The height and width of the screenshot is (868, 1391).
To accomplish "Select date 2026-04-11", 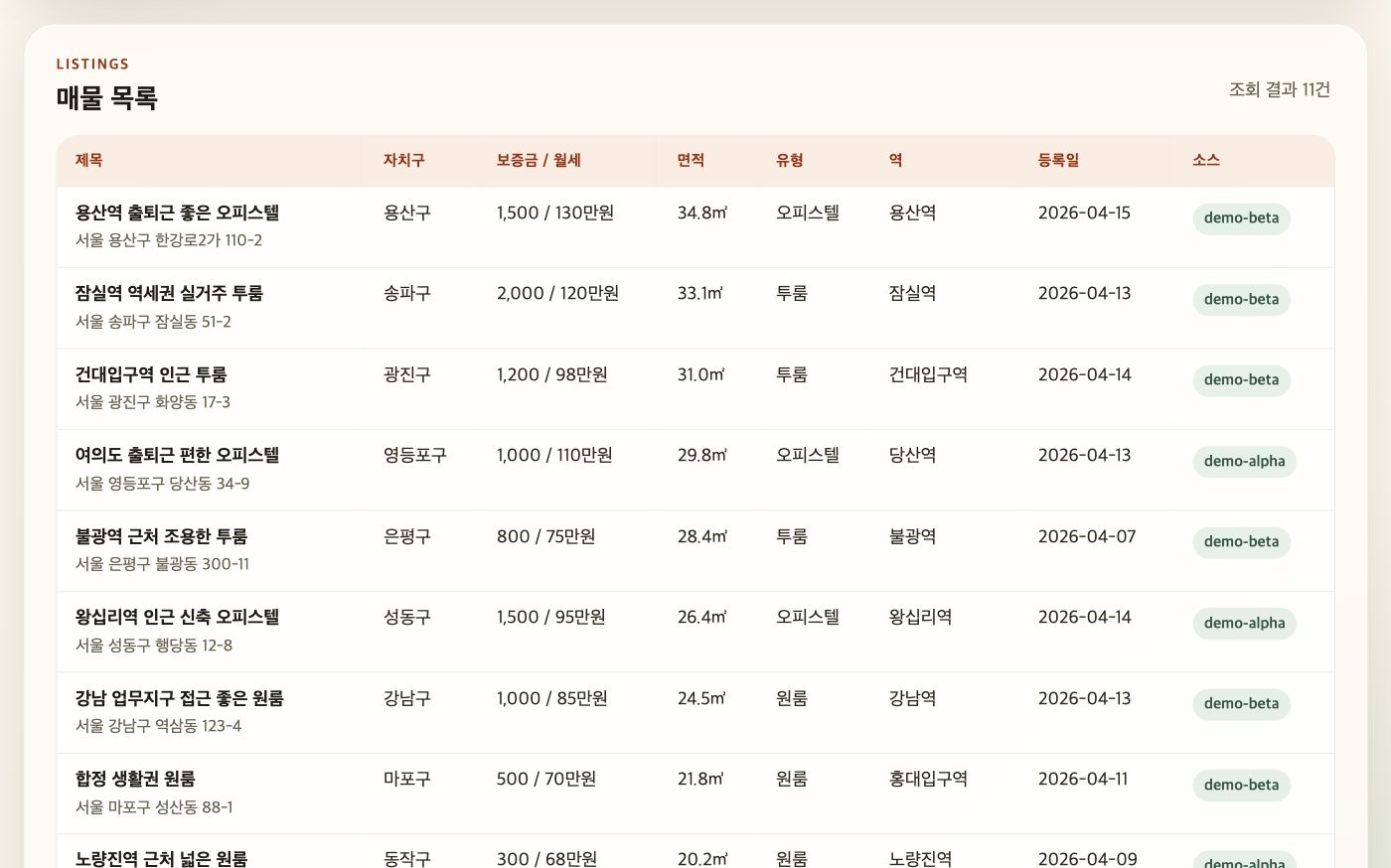I will coord(1083,779).
